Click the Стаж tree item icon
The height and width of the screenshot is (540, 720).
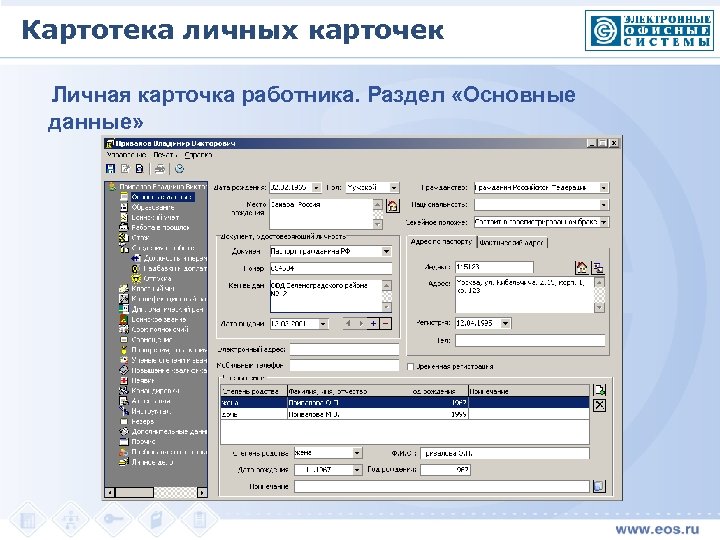tap(124, 237)
